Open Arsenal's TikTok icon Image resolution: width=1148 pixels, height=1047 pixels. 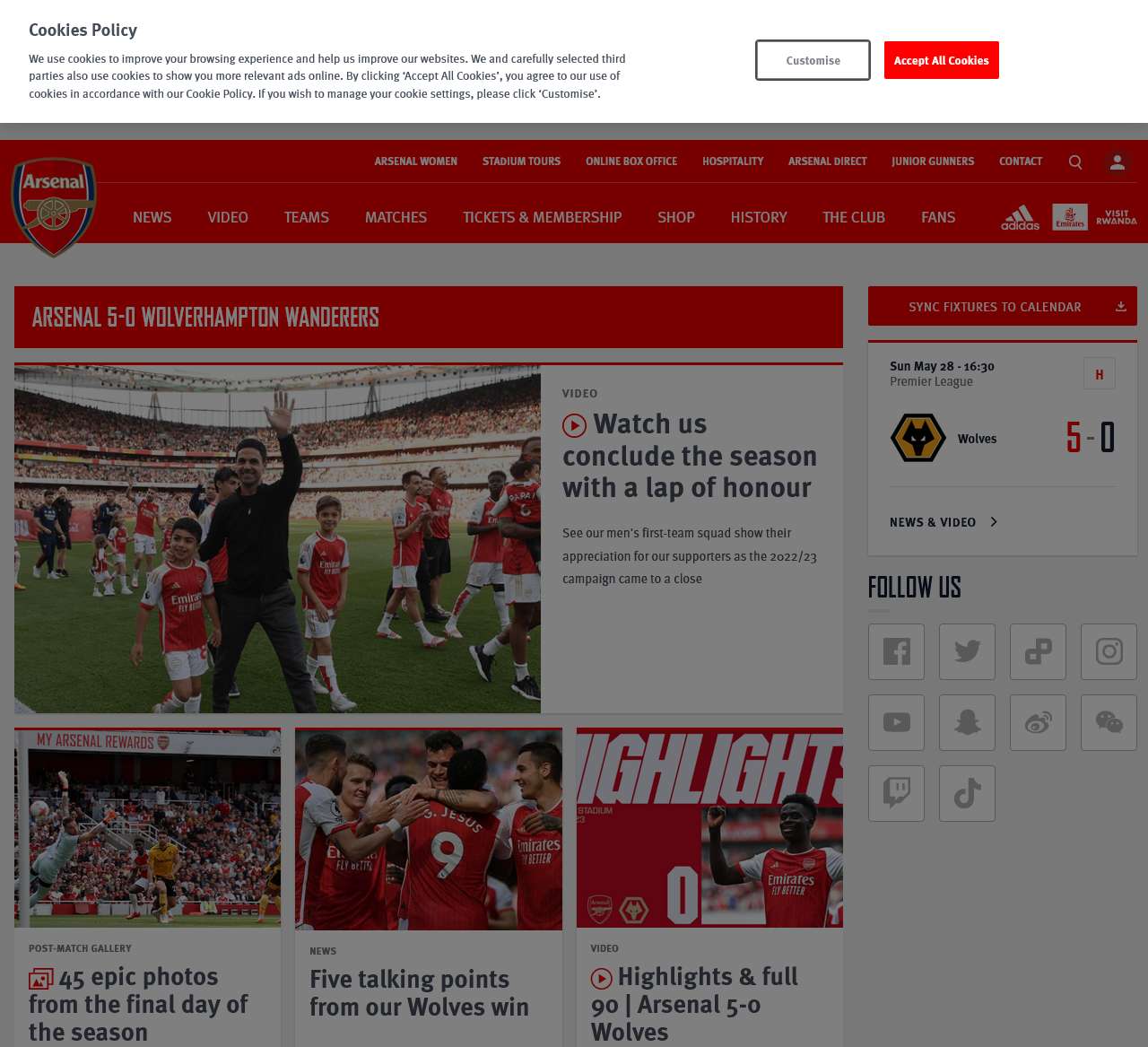click(967, 793)
